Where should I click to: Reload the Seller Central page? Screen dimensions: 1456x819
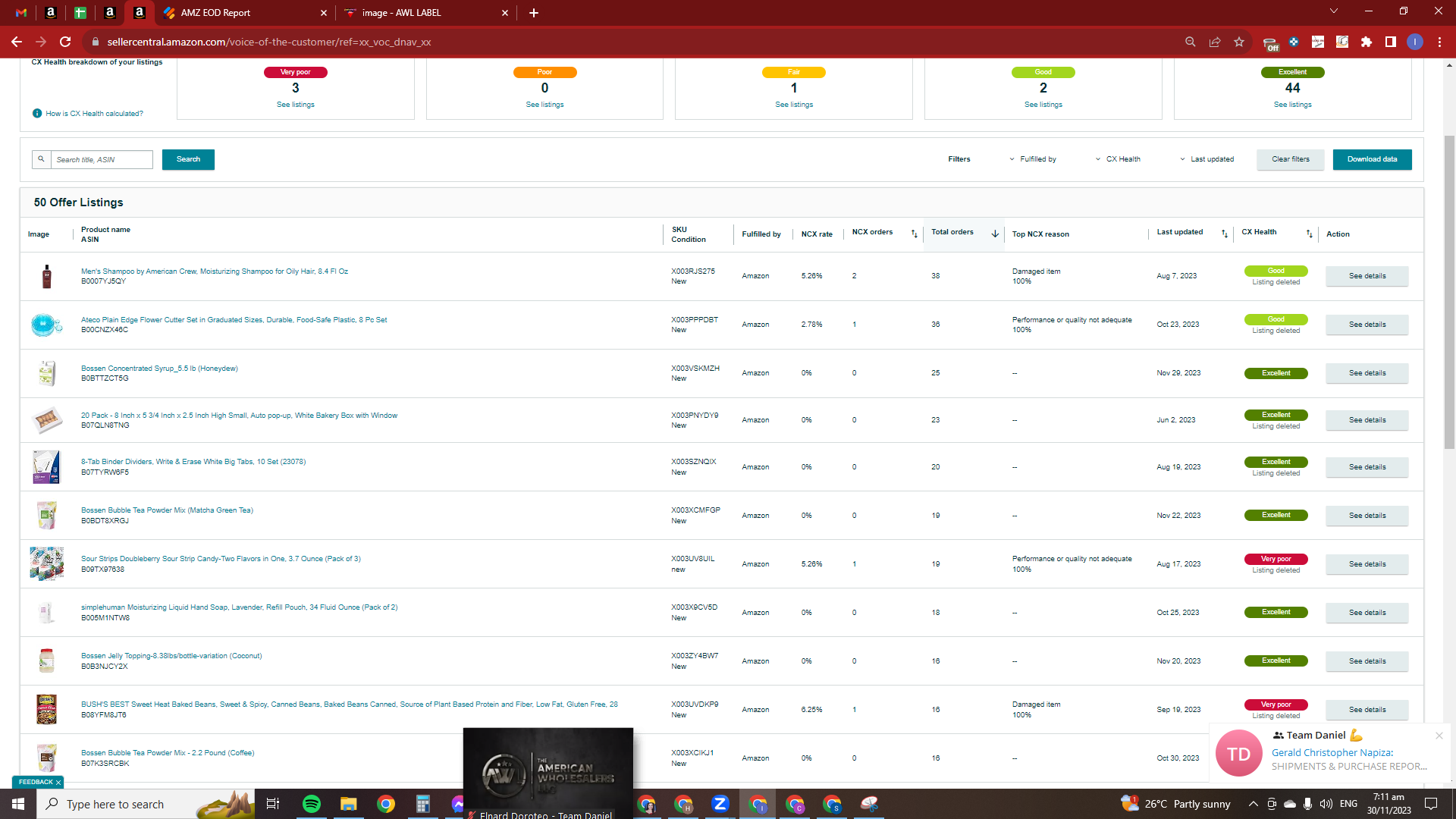click(65, 42)
